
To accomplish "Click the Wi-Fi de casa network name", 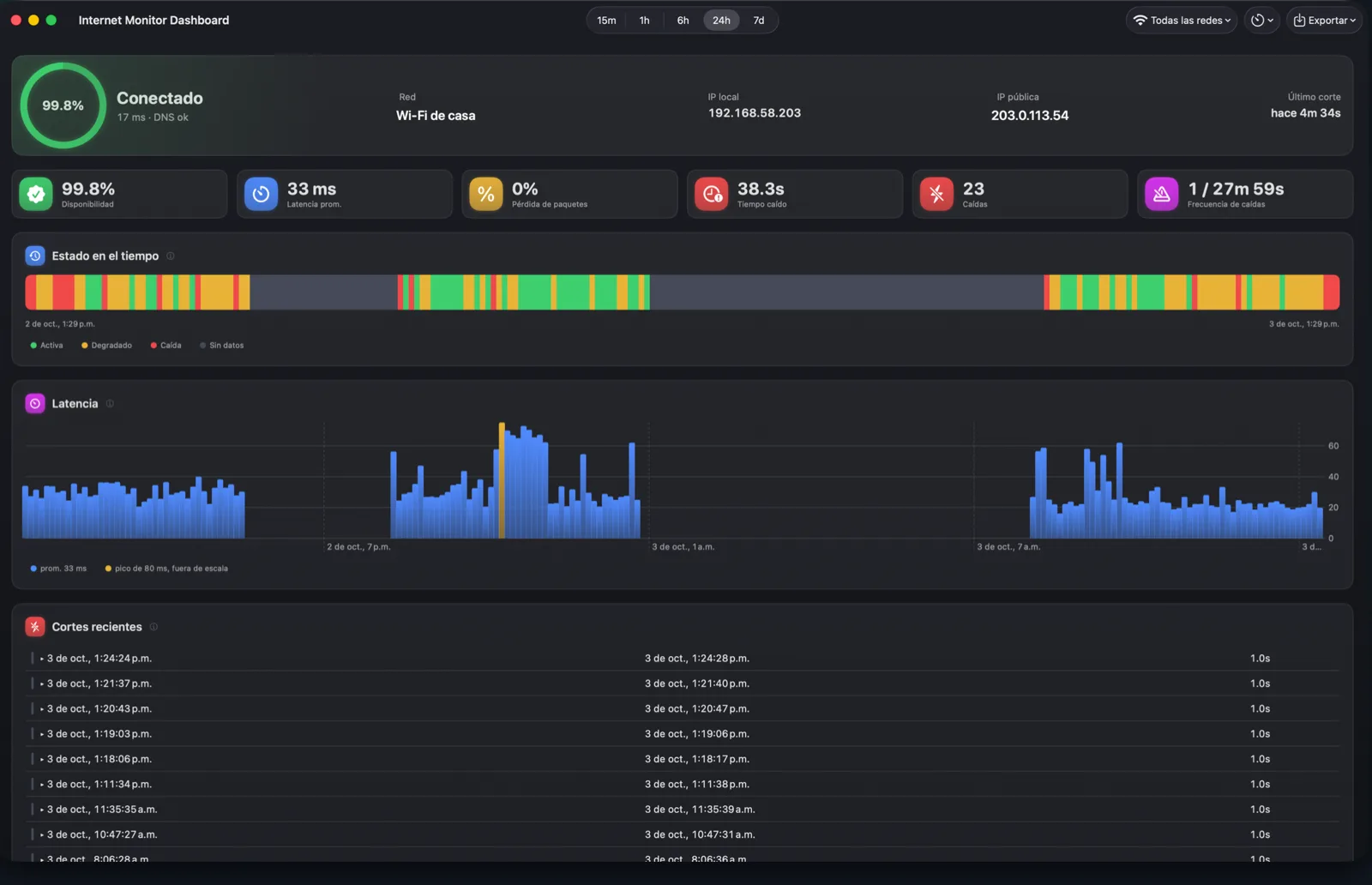I will [436, 116].
